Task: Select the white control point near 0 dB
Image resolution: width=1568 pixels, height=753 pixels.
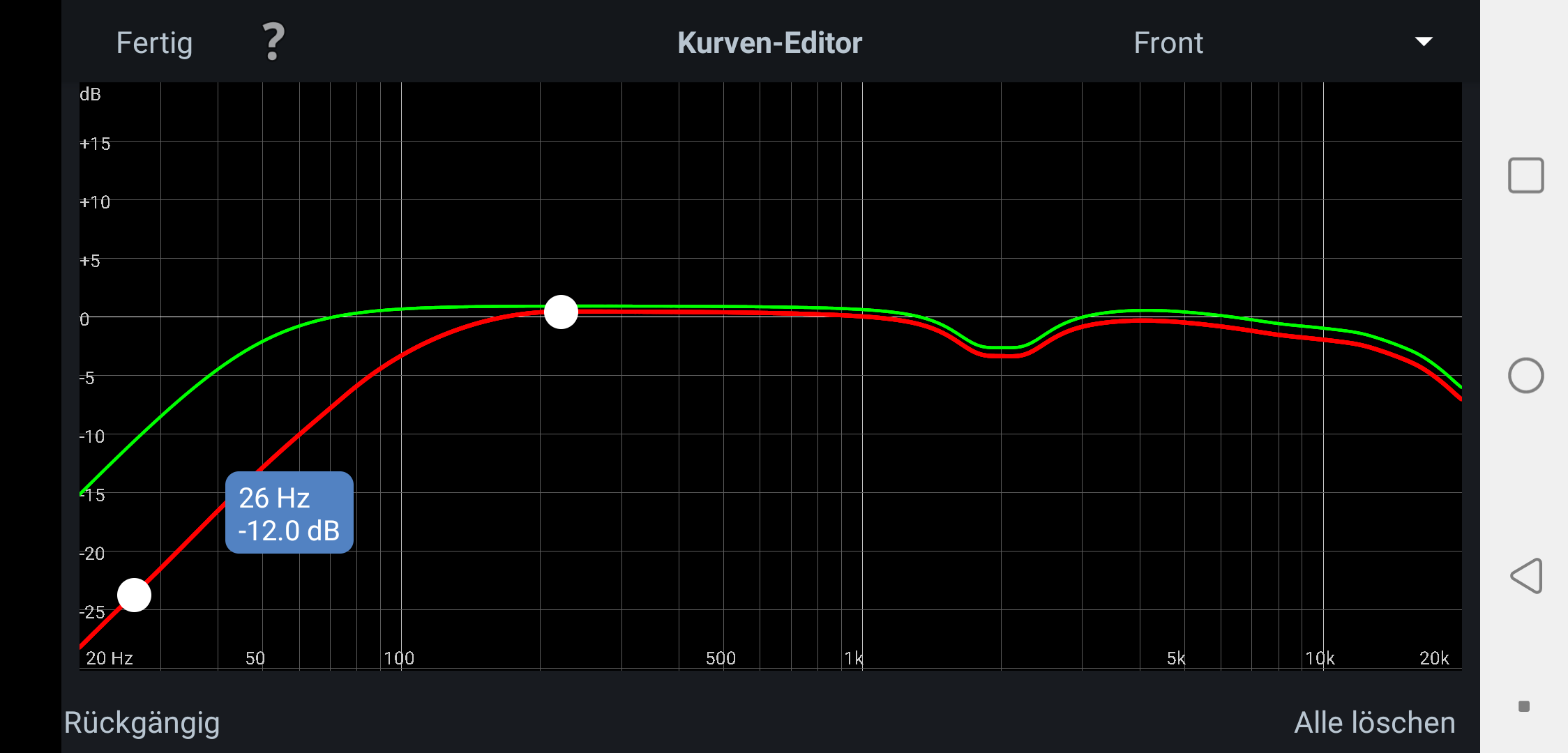Action: (561, 312)
